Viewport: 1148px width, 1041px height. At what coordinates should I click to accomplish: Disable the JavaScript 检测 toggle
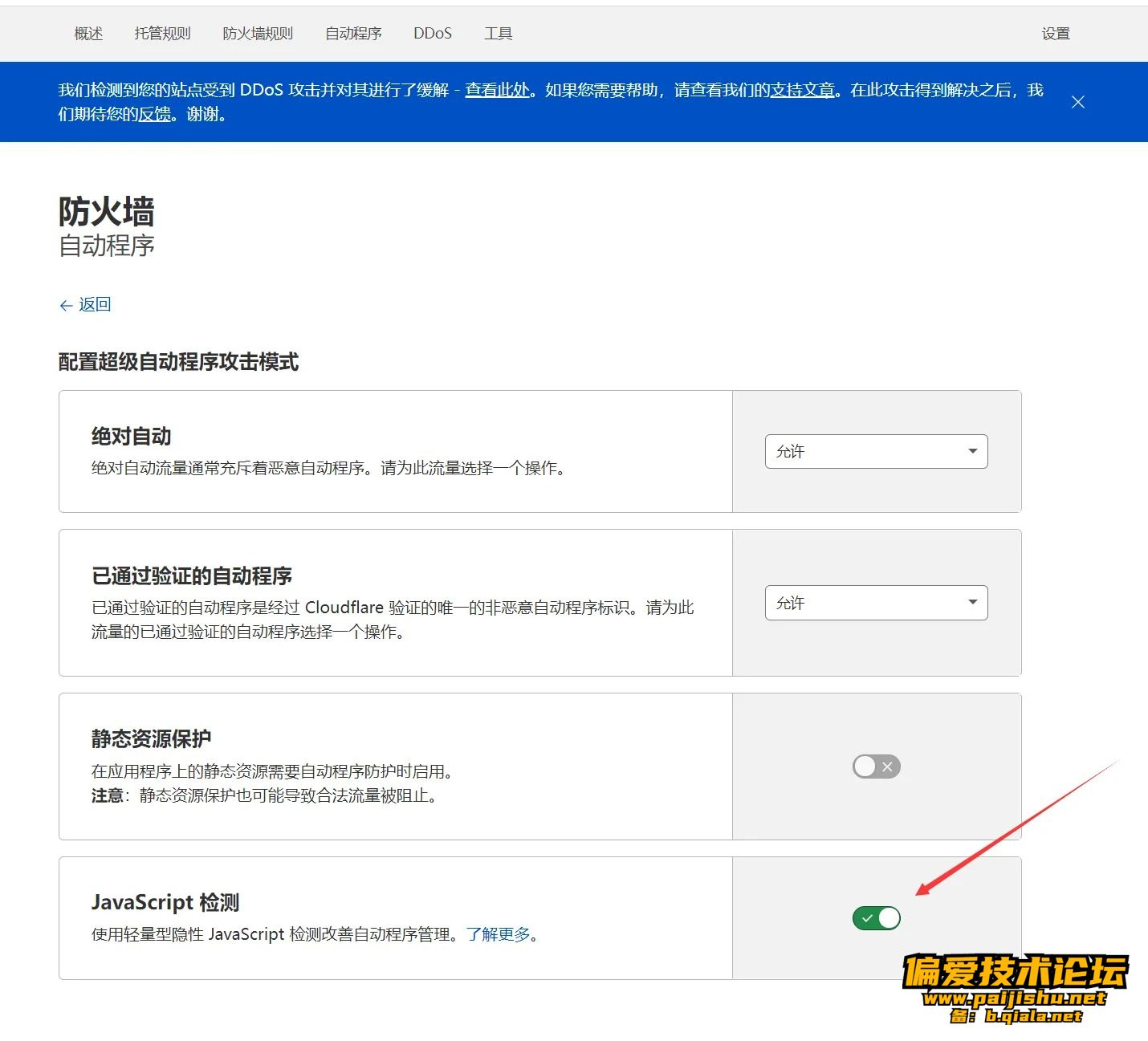[x=877, y=918]
